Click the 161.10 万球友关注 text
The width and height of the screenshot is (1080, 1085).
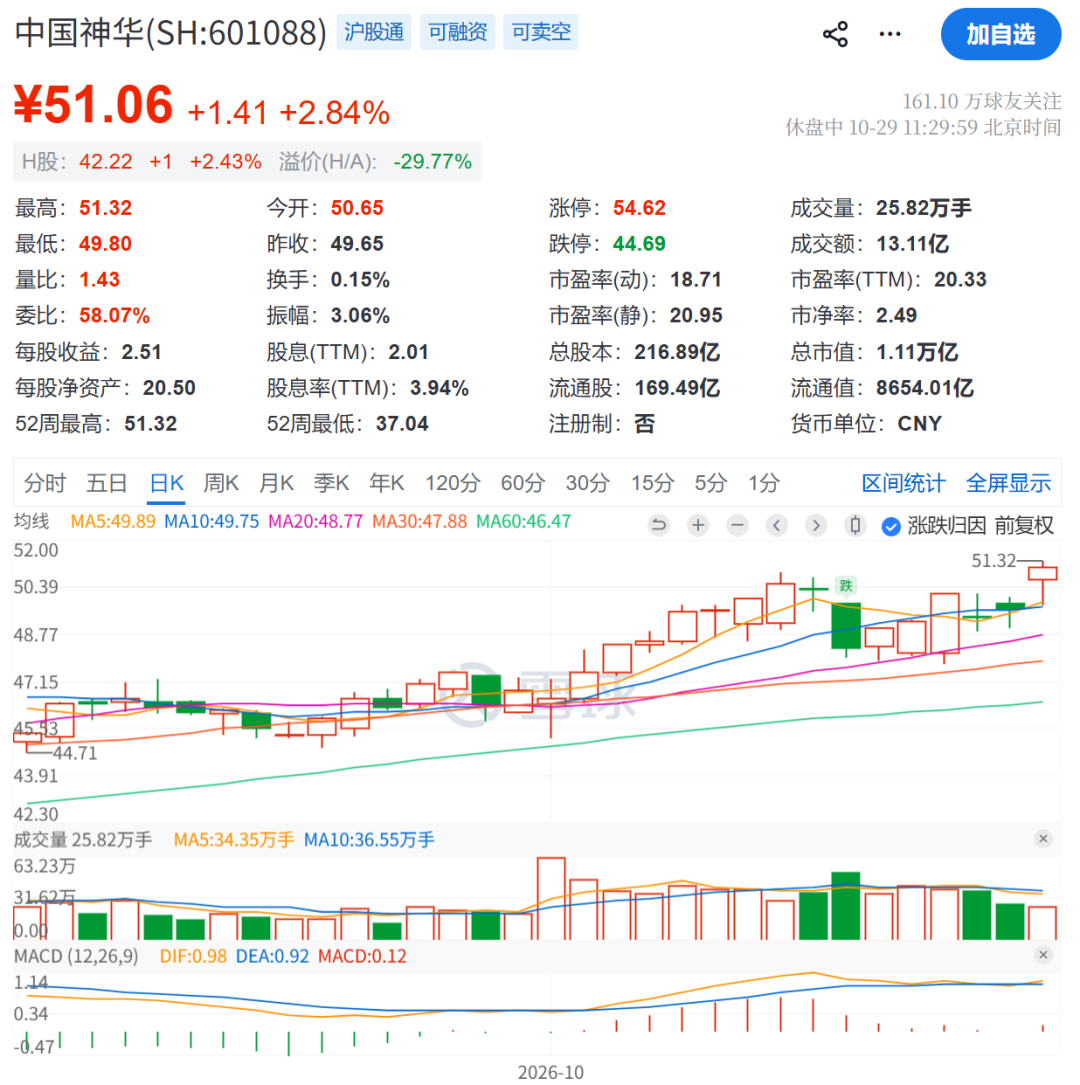point(982,102)
